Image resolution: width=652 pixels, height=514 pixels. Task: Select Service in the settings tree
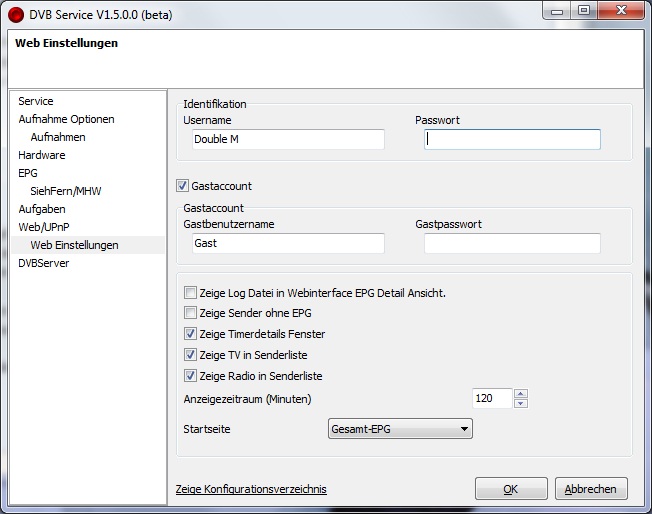(36, 101)
